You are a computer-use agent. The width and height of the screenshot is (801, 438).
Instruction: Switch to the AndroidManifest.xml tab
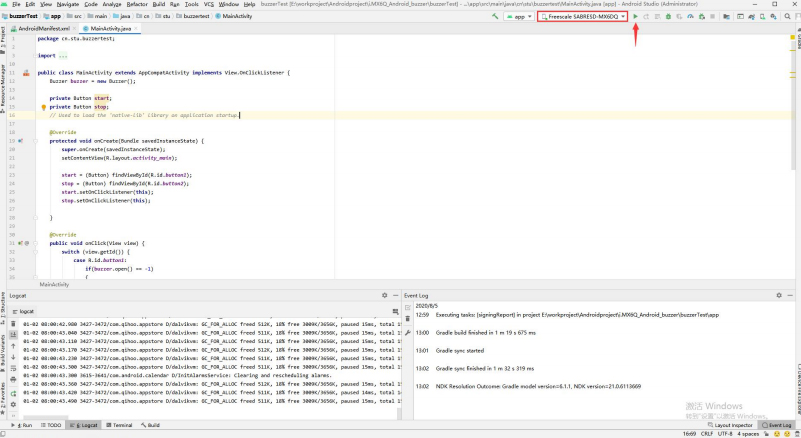click(x=44, y=29)
